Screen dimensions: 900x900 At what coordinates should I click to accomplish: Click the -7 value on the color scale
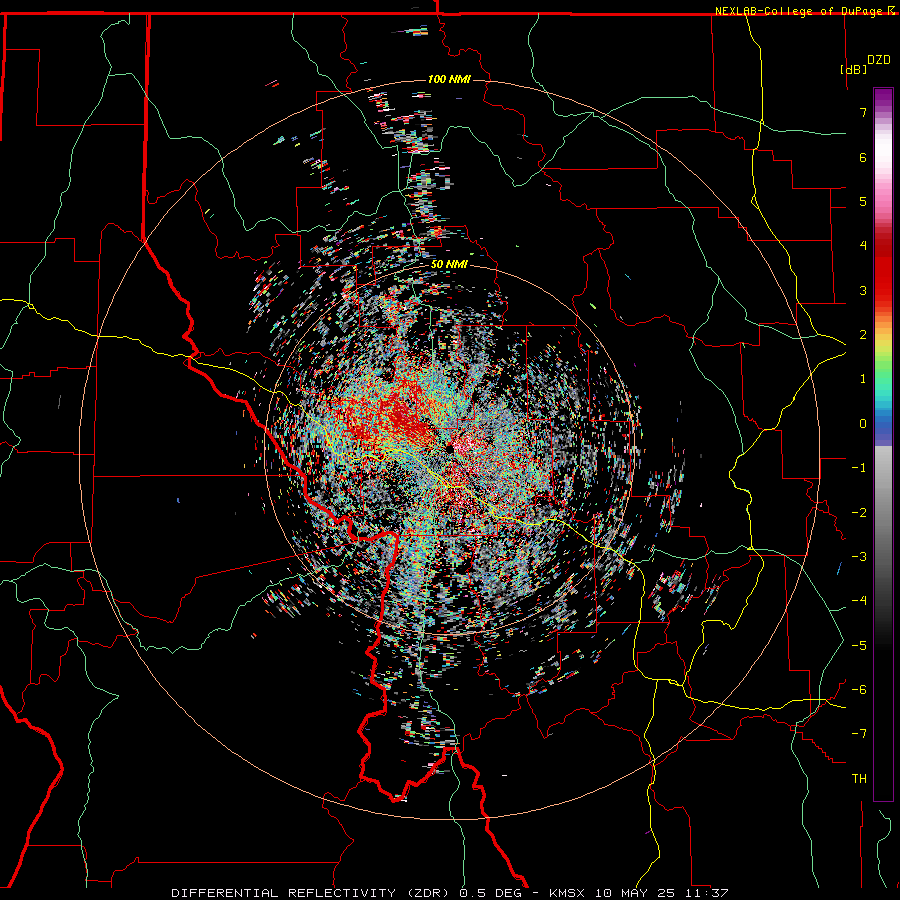point(859,734)
